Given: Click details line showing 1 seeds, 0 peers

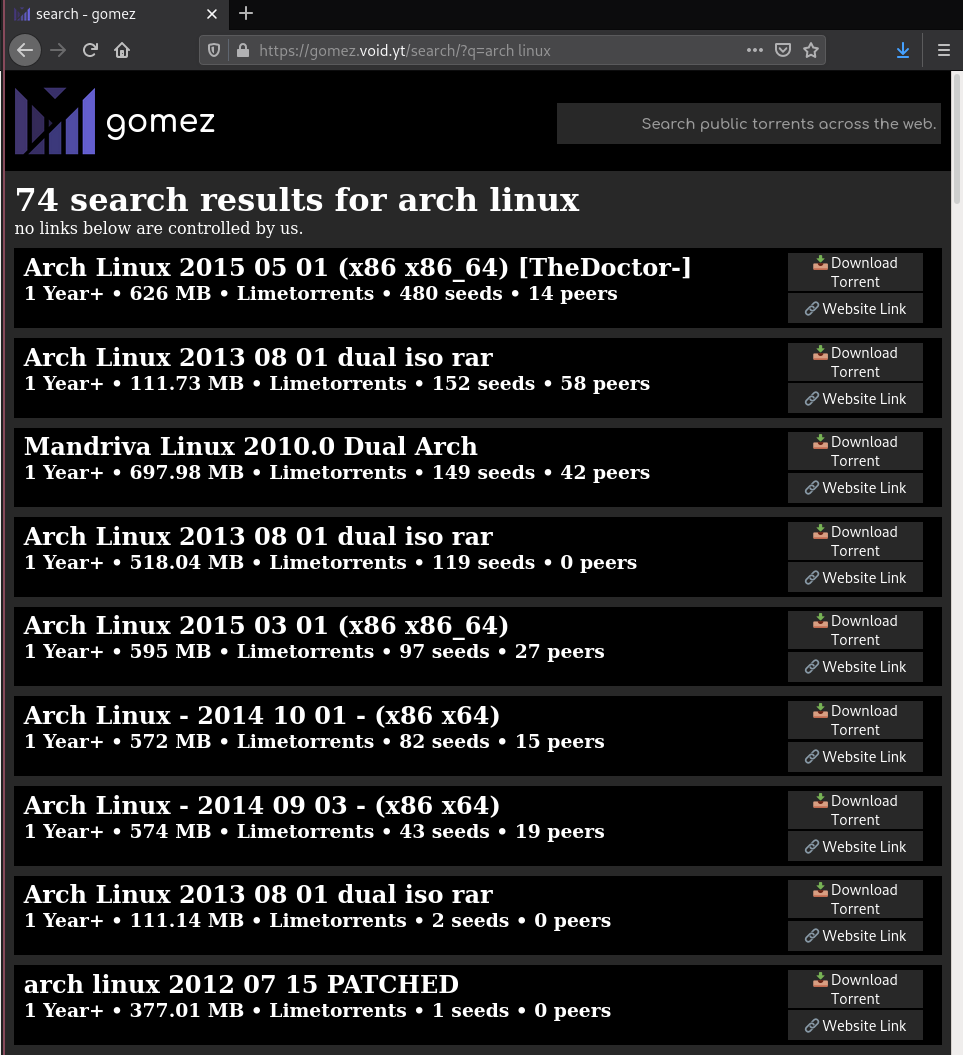Looking at the screenshot, I should [x=317, y=1011].
